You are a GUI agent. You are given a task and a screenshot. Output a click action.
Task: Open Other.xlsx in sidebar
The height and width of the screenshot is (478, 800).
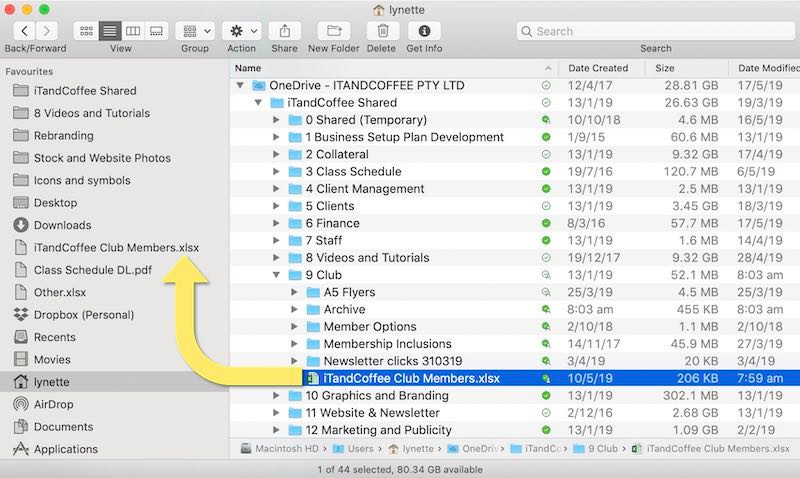(x=60, y=292)
